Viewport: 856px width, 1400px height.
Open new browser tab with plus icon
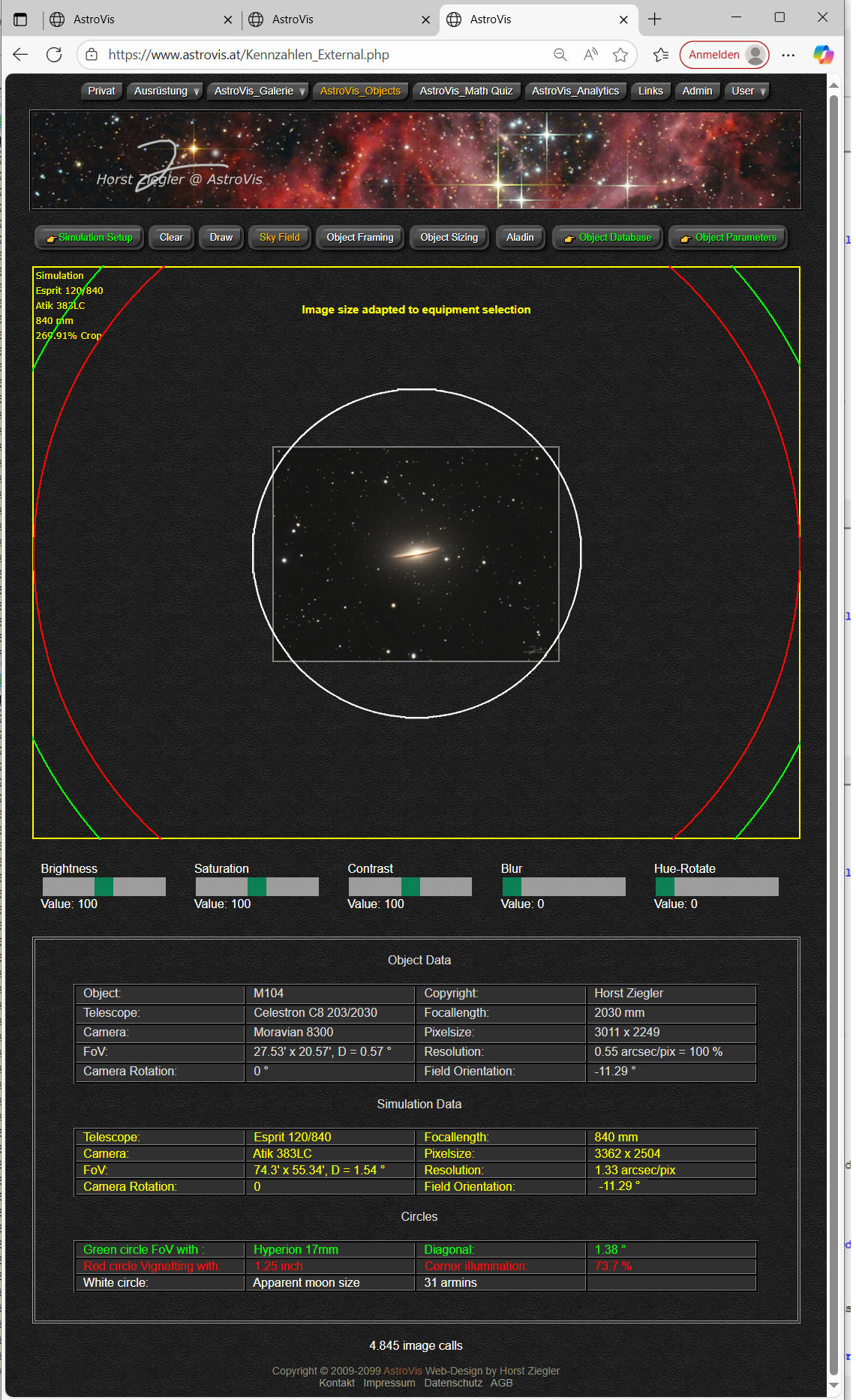[x=655, y=19]
